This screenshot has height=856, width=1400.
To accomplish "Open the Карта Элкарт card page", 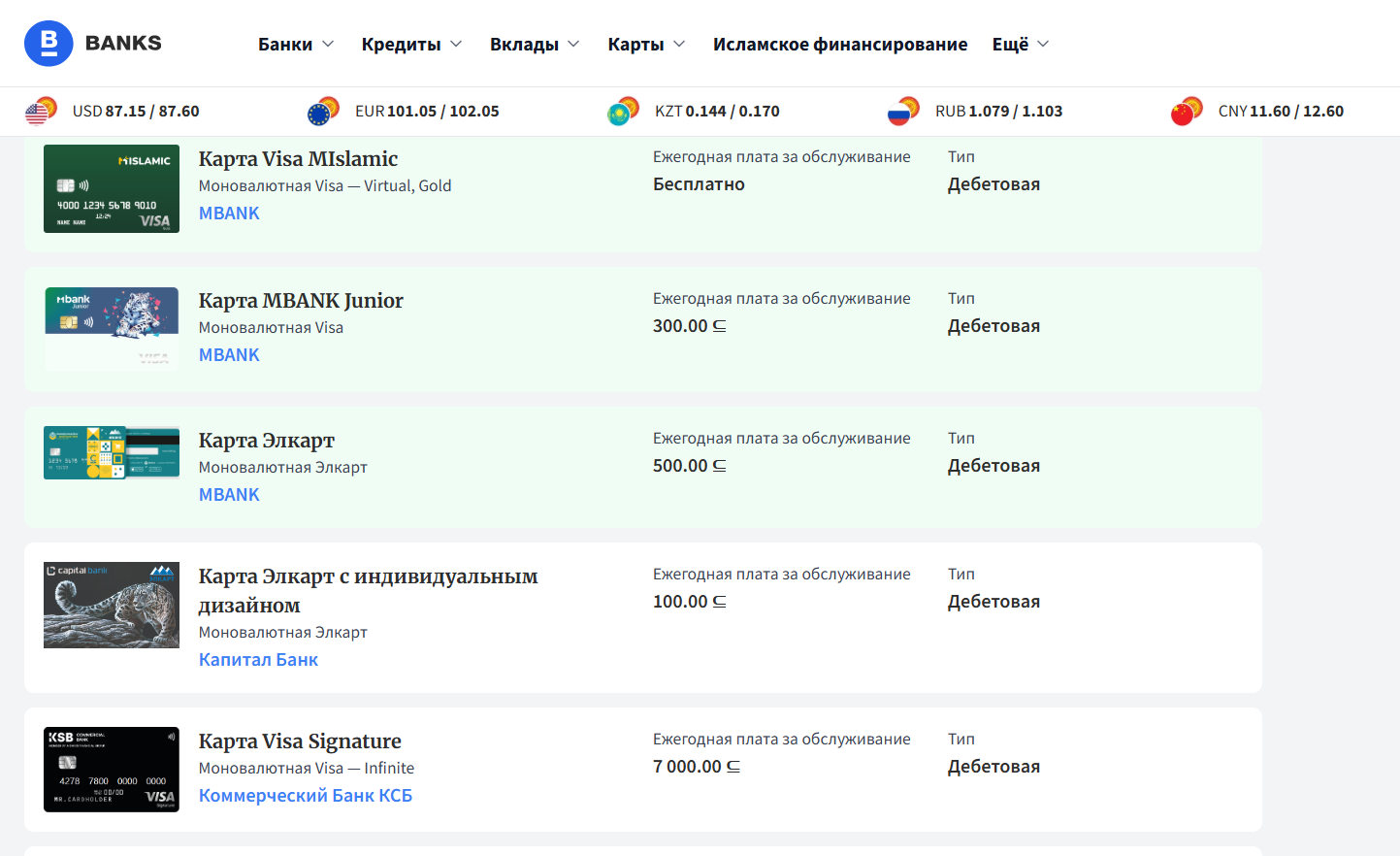I will [x=266, y=440].
